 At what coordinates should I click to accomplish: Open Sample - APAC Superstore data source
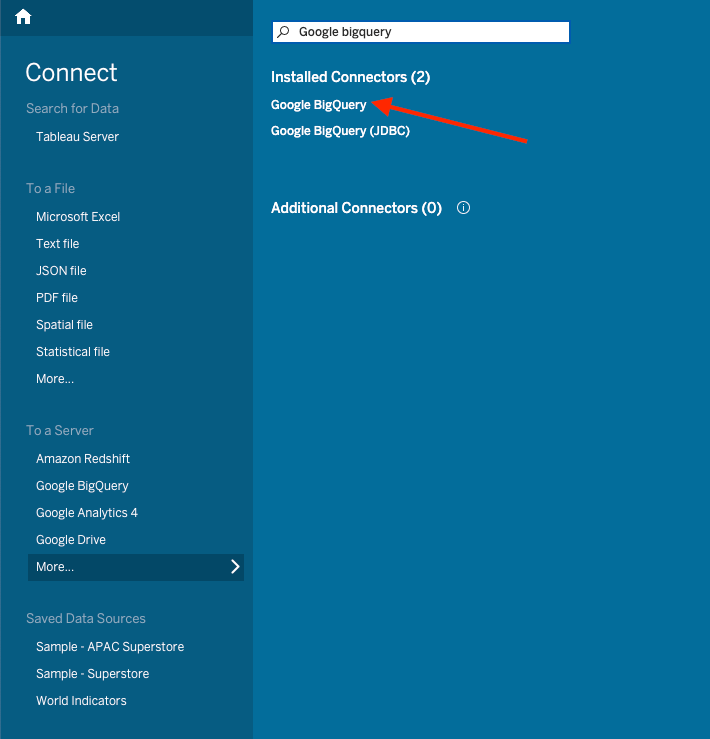click(x=110, y=647)
